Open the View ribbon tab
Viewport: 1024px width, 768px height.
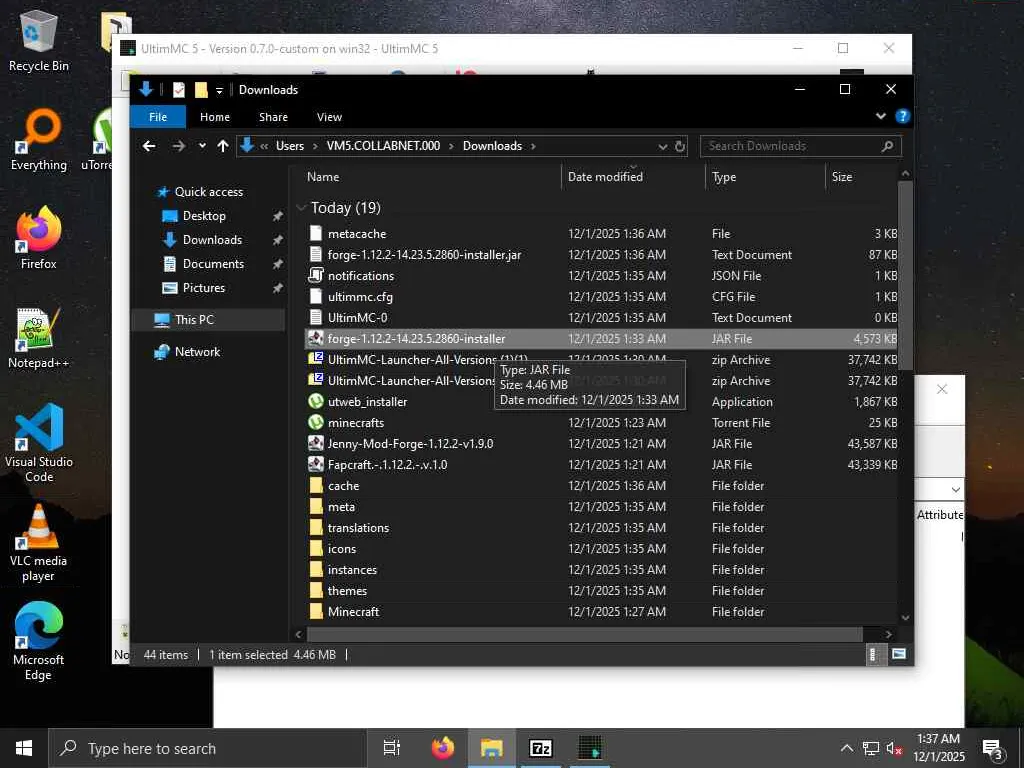coord(329,117)
